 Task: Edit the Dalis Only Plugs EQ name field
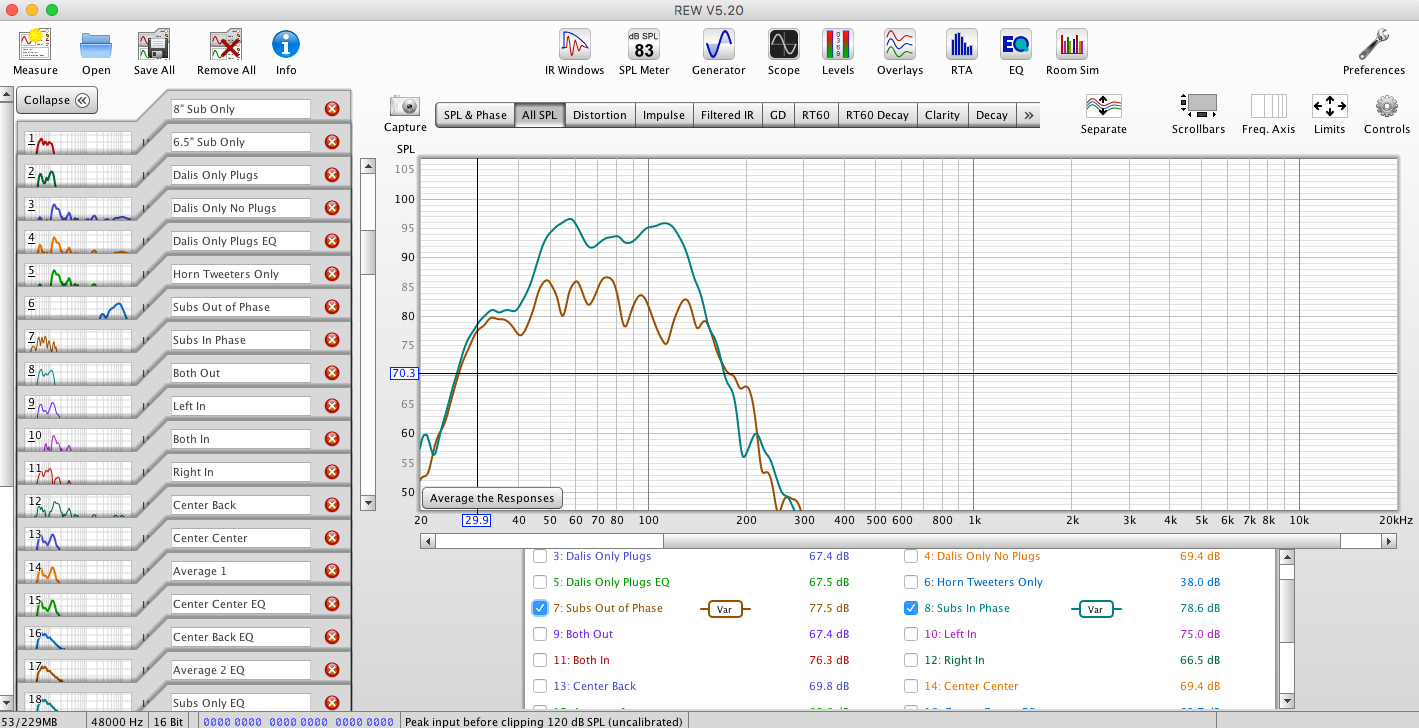(241, 241)
